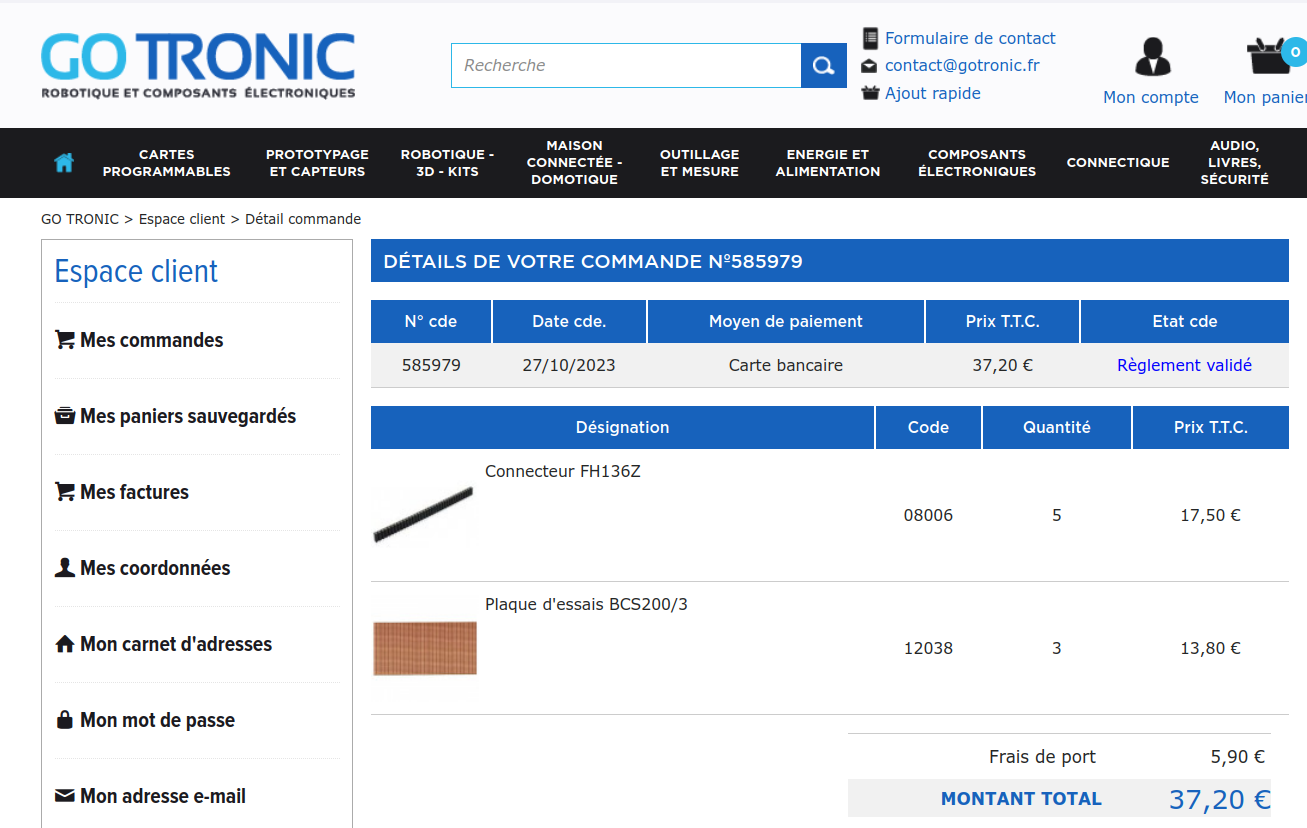1307x828 pixels.
Task: Click the magnifying glass search button
Action: [x=823, y=66]
